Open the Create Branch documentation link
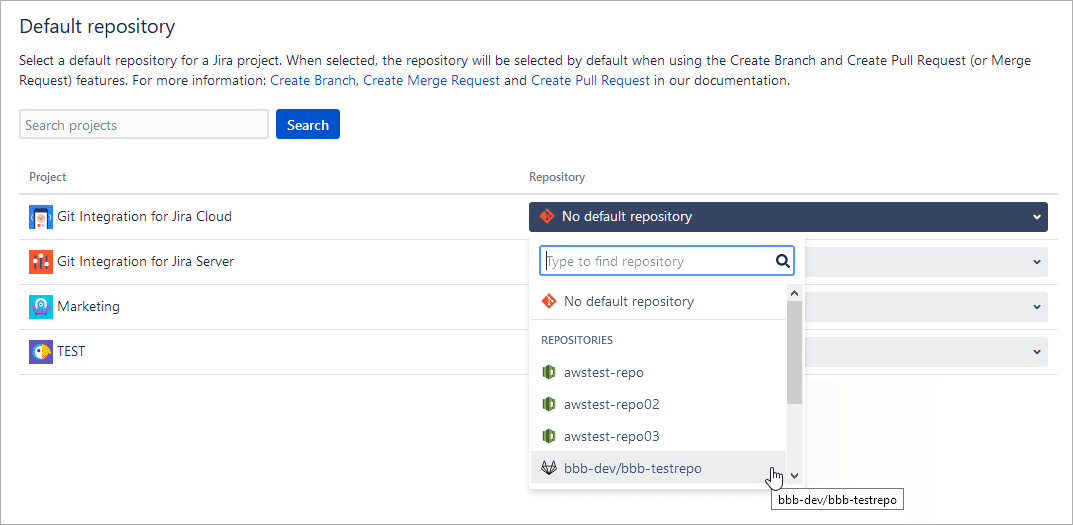Viewport: 1073px width, 525px height. coord(313,80)
